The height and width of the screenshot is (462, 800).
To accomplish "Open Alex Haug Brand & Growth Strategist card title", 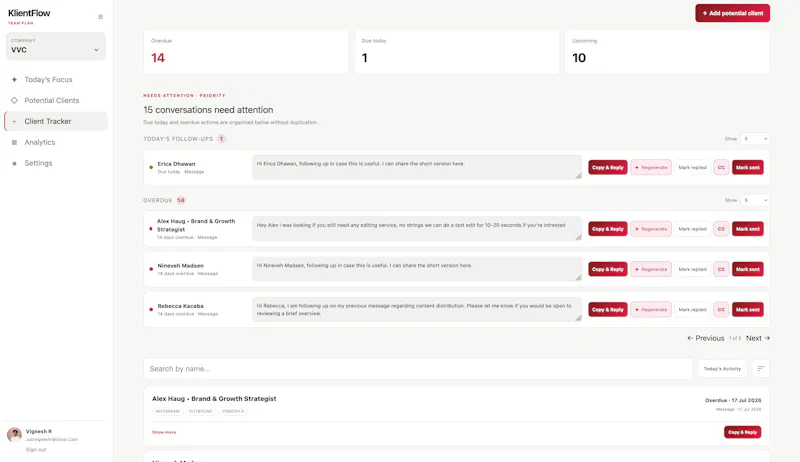I will point(214,399).
